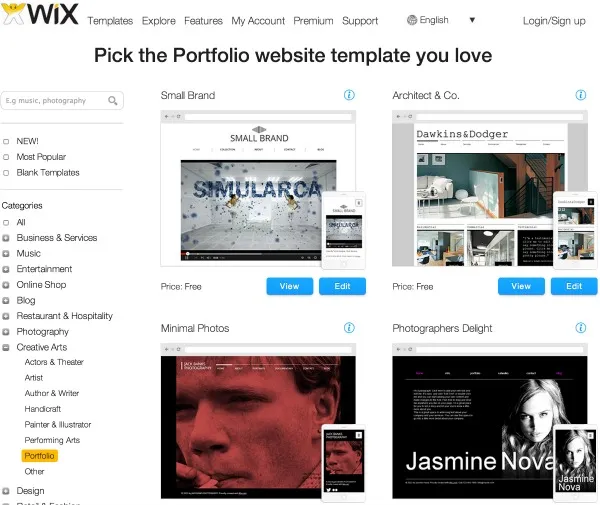The image size is (600, 505).
Task: Select the Blank Templates radio button
Action: point(6,173)
